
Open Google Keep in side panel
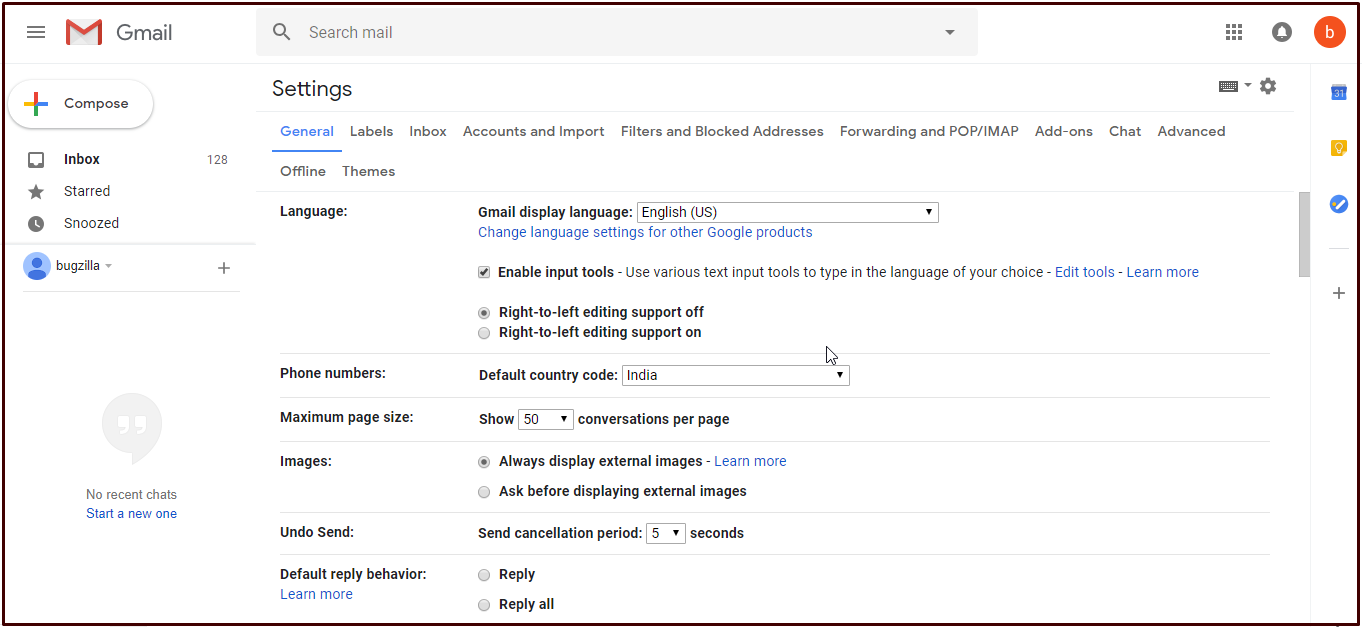point(1338,148)
